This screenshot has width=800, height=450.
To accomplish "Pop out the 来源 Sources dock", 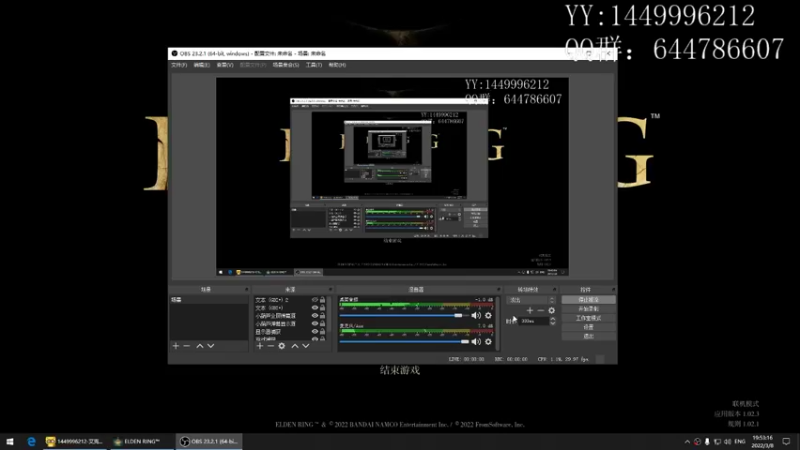I will 331,289.
